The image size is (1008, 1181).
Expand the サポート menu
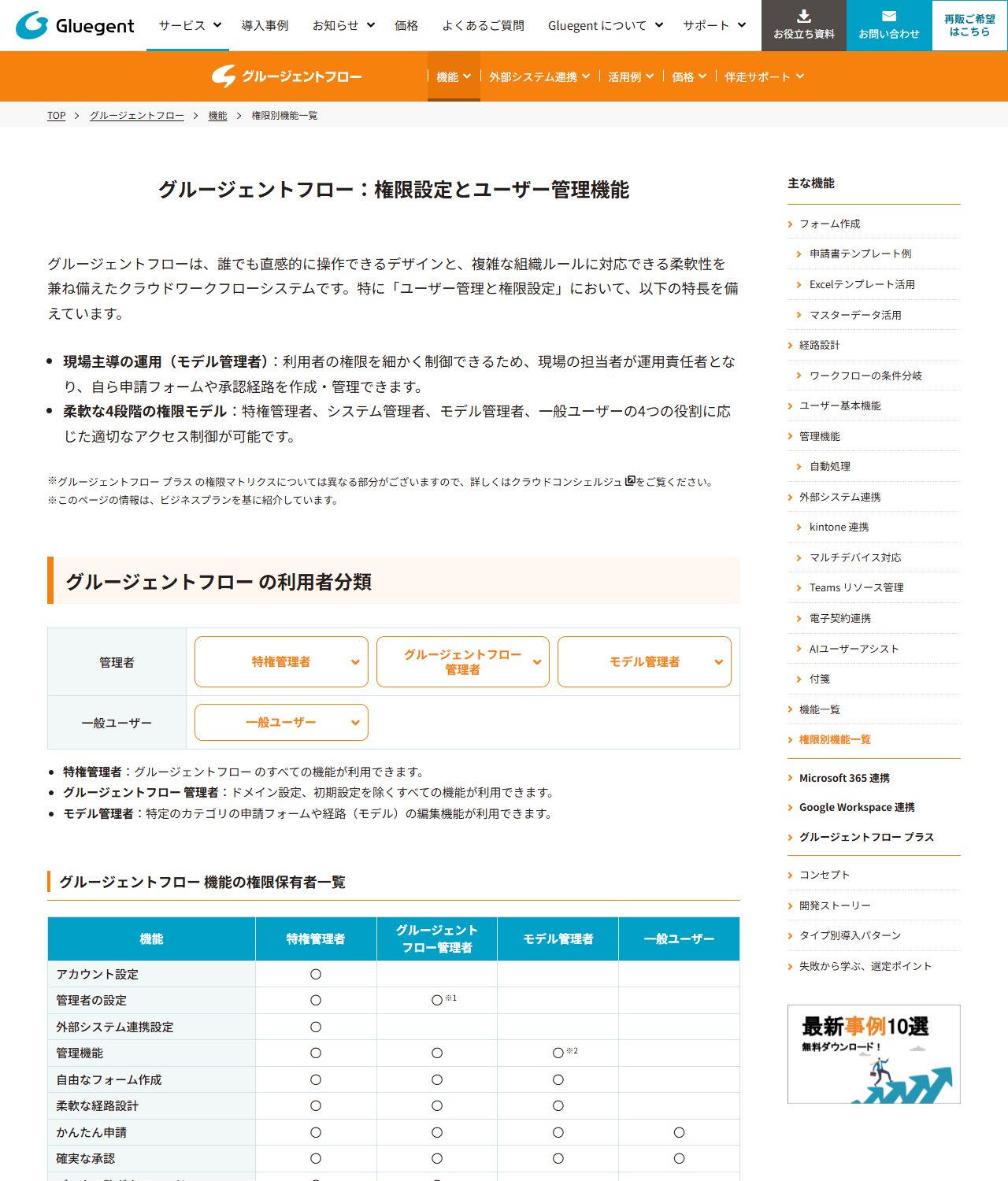click(x=714, y=25)
